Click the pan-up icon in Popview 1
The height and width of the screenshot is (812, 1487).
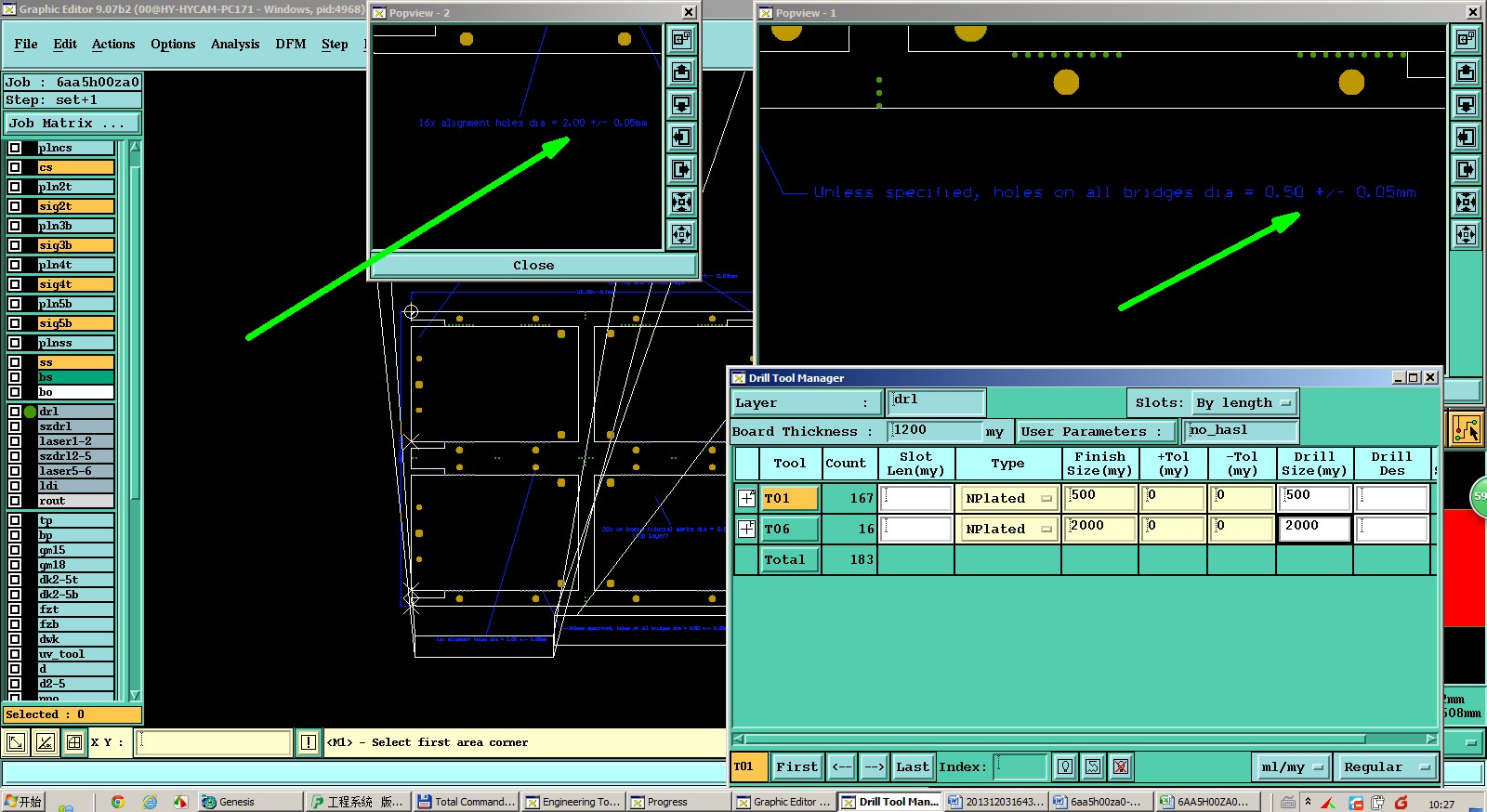(1466, 72)
